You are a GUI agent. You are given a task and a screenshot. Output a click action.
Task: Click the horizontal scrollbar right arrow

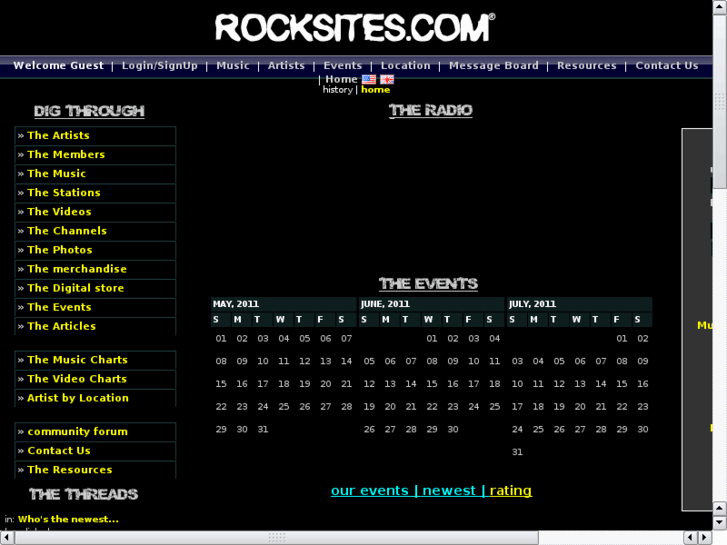[705, 538]
